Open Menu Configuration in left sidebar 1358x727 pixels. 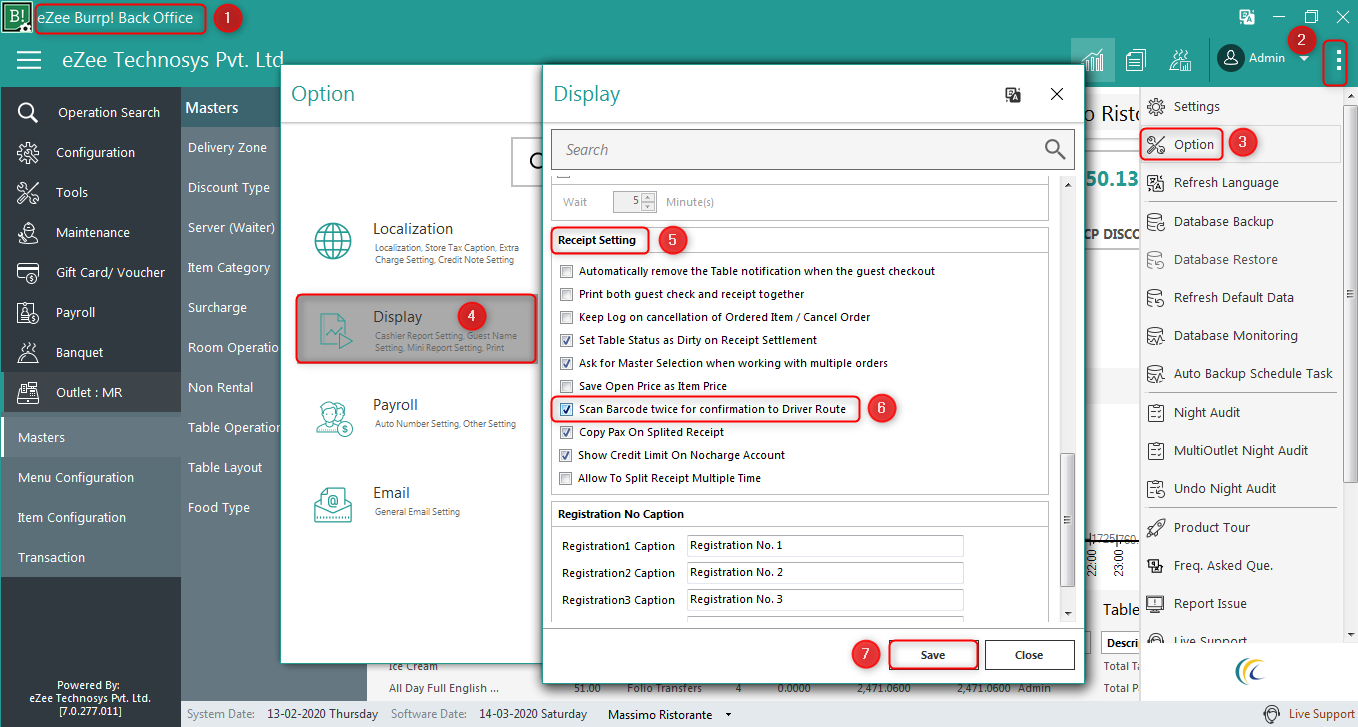pos(76,477)
